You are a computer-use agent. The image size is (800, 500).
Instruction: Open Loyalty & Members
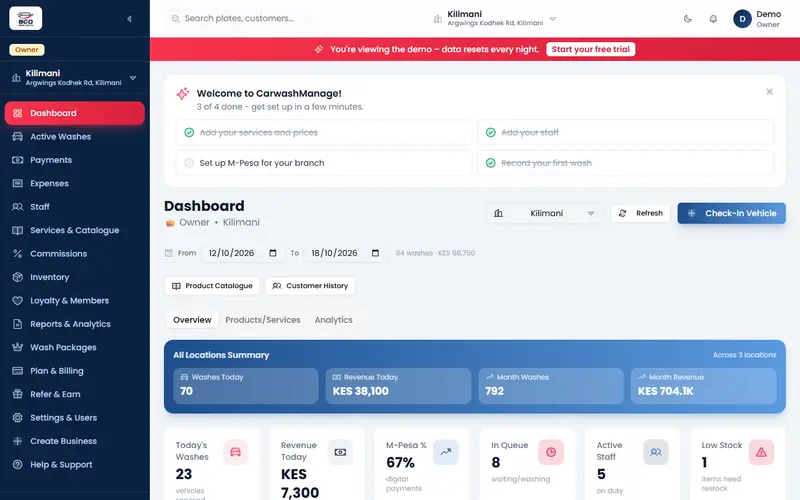(x=74, y=301)
